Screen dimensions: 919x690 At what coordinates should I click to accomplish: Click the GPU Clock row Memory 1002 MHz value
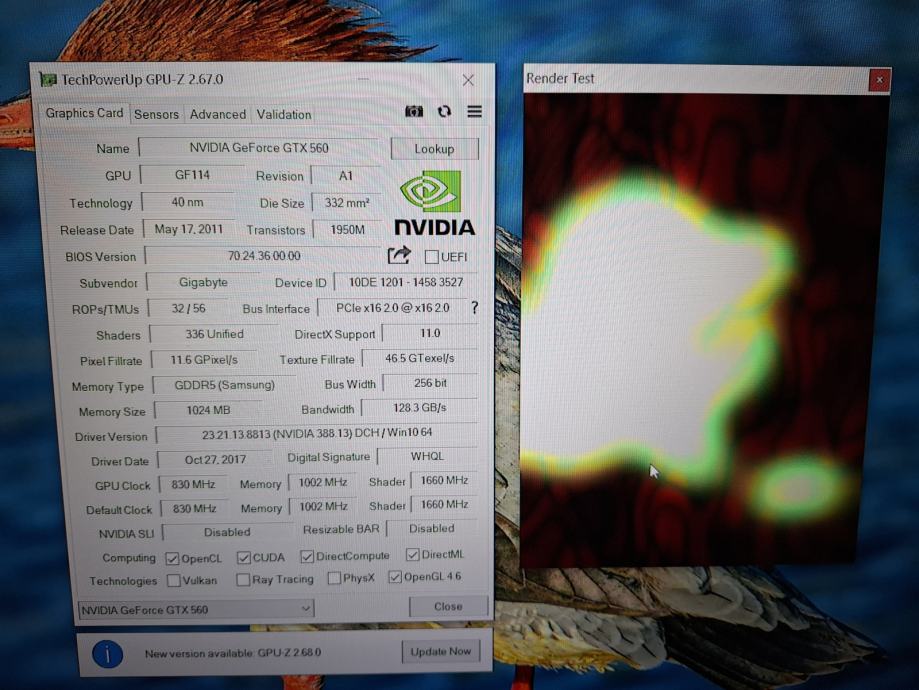[x=323, y=482]
